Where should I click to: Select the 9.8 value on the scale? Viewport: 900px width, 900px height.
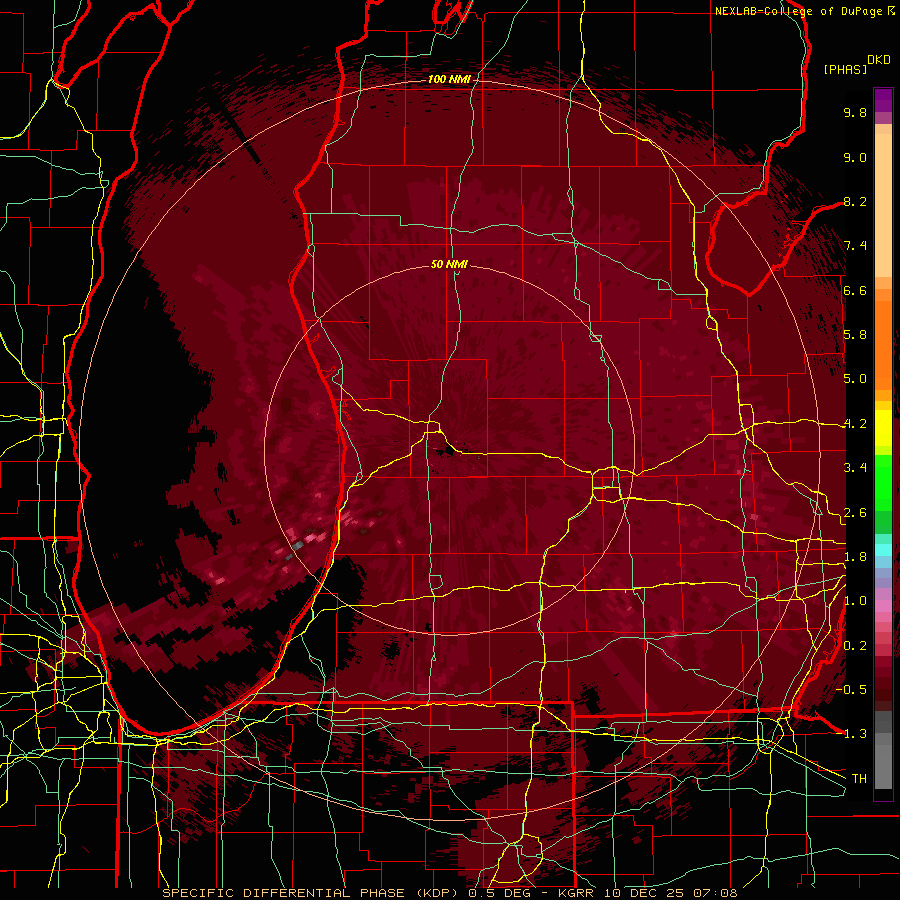coord(855,112)
